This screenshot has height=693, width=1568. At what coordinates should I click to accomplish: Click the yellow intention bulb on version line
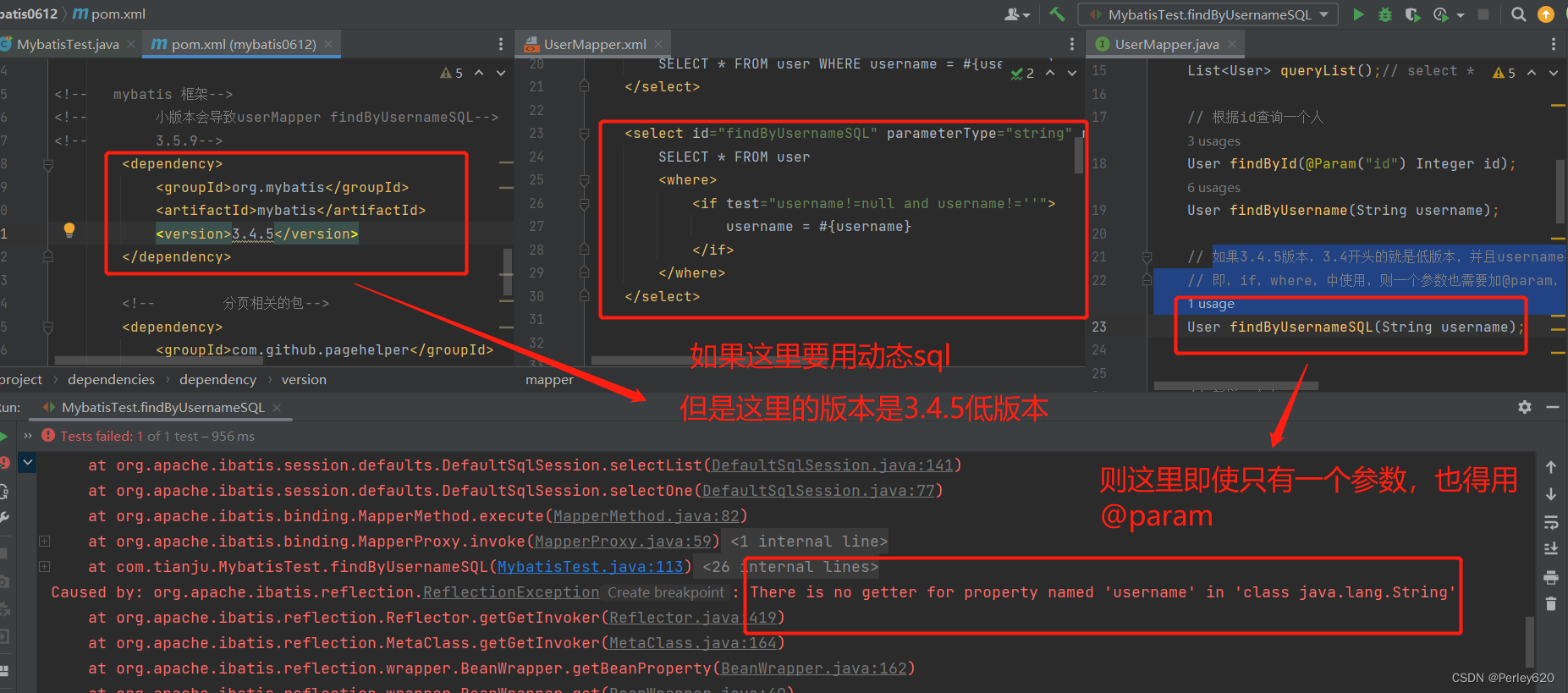69,230
